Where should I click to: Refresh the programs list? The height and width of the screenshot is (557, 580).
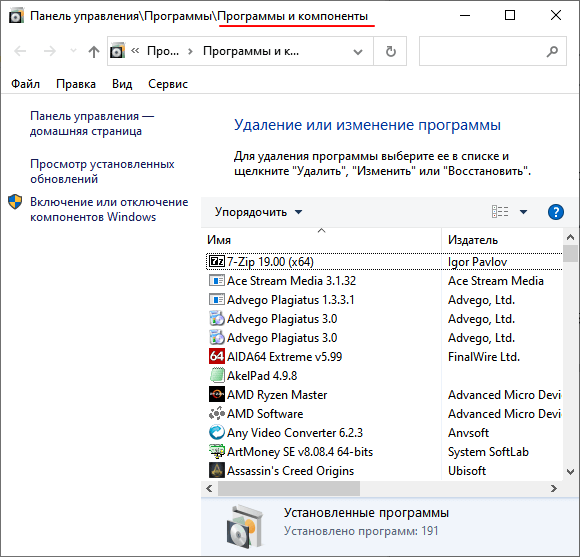point(391,51)
